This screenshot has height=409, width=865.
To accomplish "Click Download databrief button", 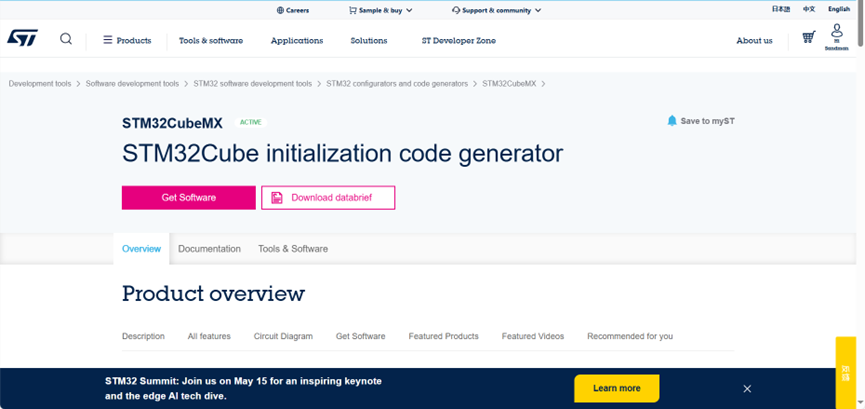I will [x=328, y=198].
